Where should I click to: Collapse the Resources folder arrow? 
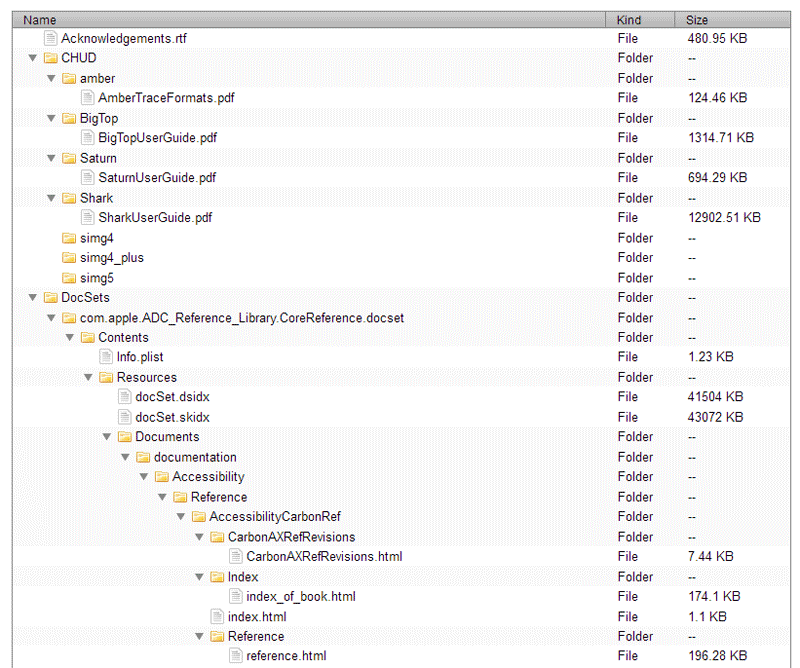tap(89, 377)
